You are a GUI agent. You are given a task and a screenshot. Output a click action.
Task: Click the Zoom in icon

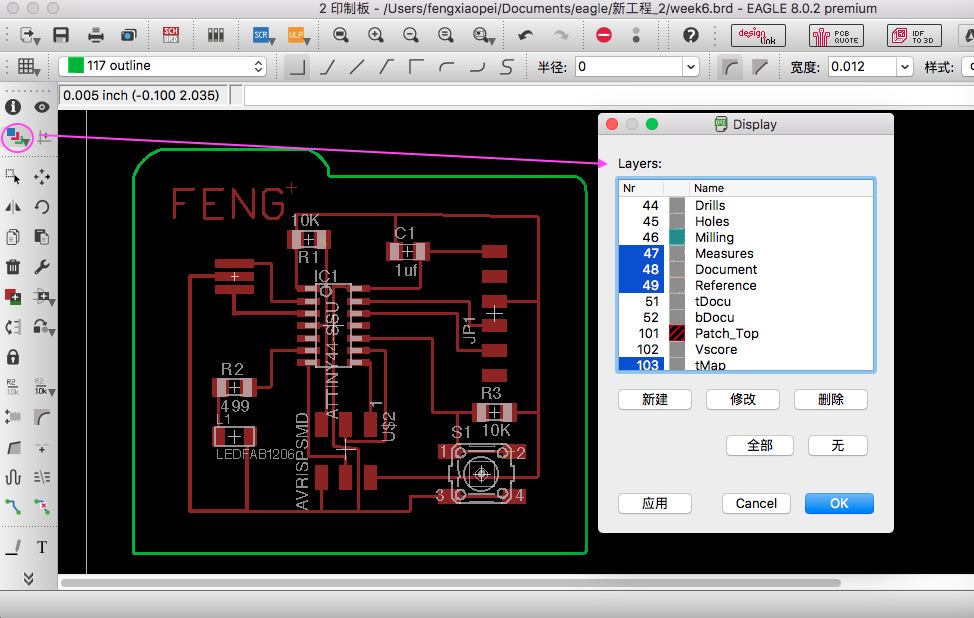pyautogui.click(x=375, y=35)
